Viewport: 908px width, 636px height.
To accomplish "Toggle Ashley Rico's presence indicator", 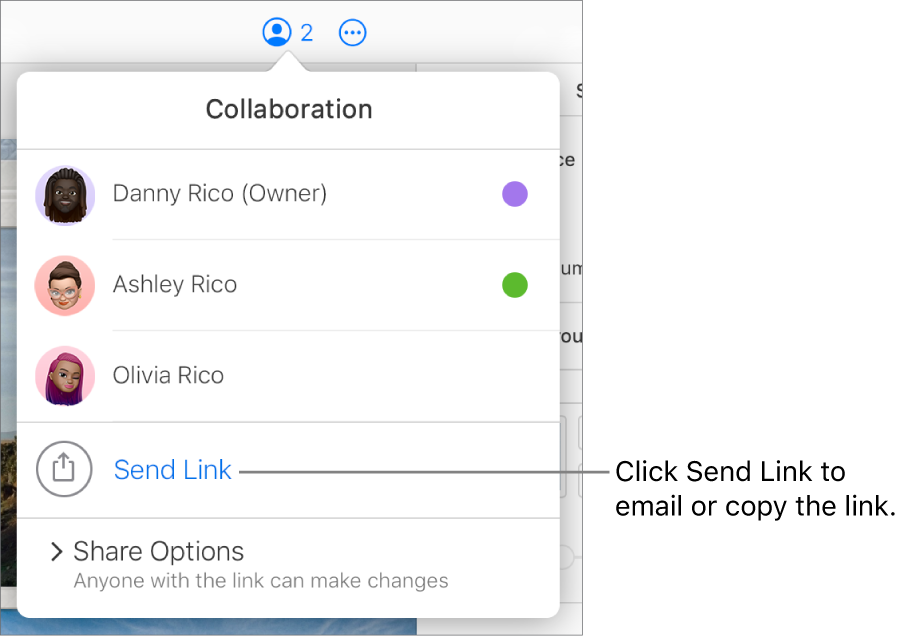I will tap(515, 285).
